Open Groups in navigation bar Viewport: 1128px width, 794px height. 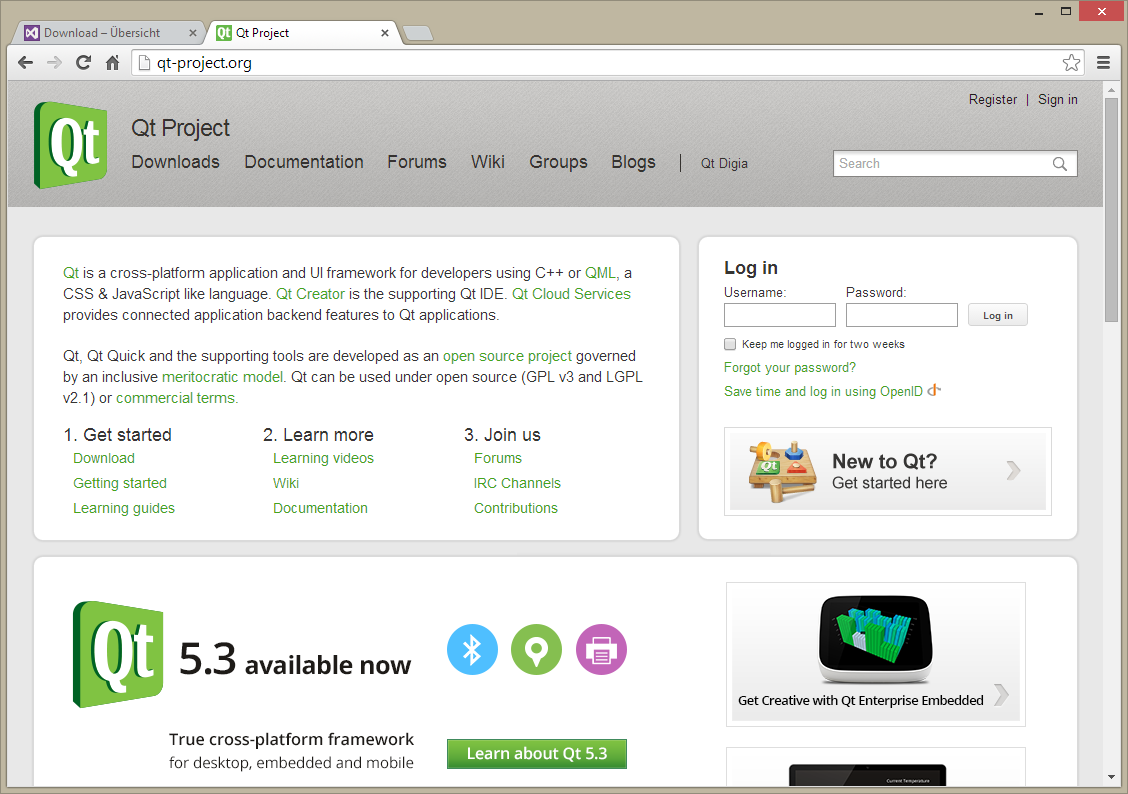[x=558, y=163]
